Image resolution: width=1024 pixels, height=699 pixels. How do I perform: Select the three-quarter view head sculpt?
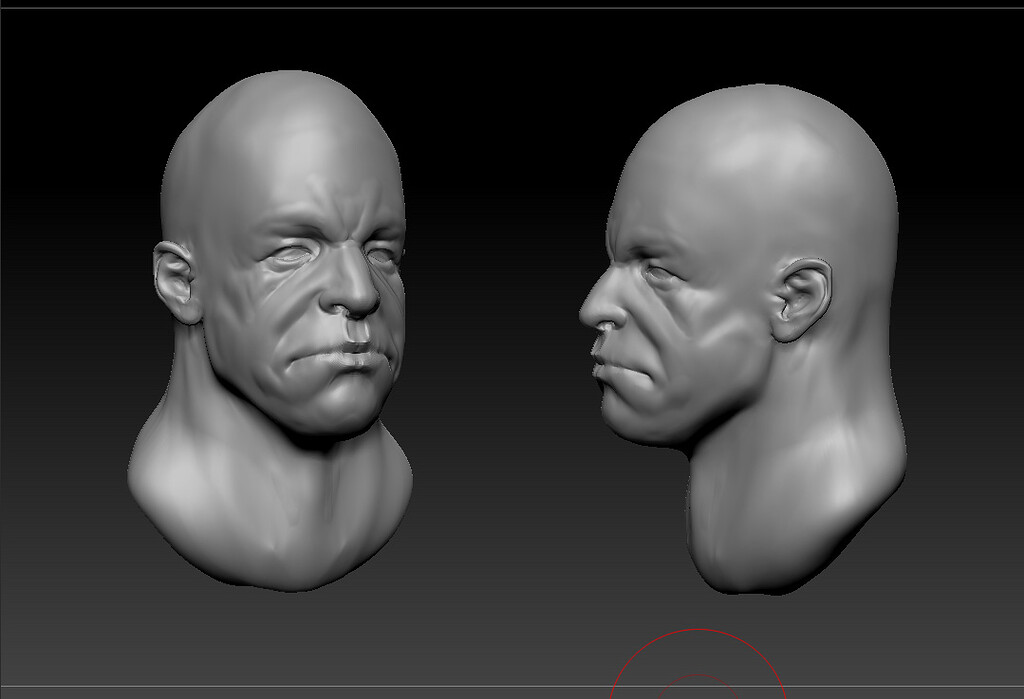(x=270, y=331)
